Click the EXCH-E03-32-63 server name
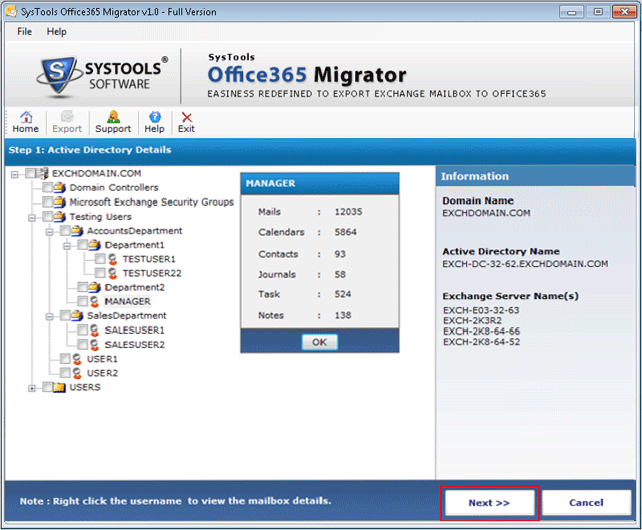The width and height of the screenshot is (642, 530). [x=481, y=310]
